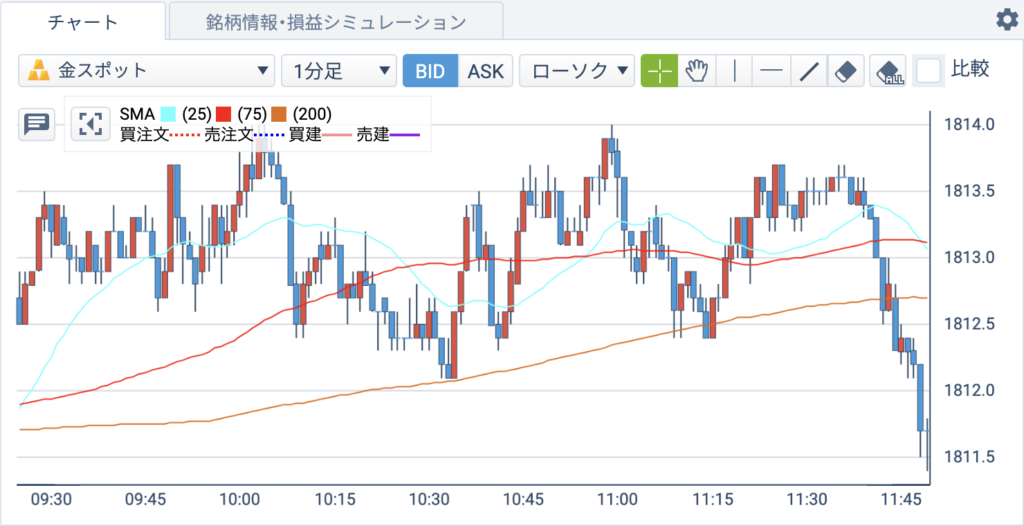Activate the eraser tool
This screenshot has width=1024, height=526.
pos(846,71)
